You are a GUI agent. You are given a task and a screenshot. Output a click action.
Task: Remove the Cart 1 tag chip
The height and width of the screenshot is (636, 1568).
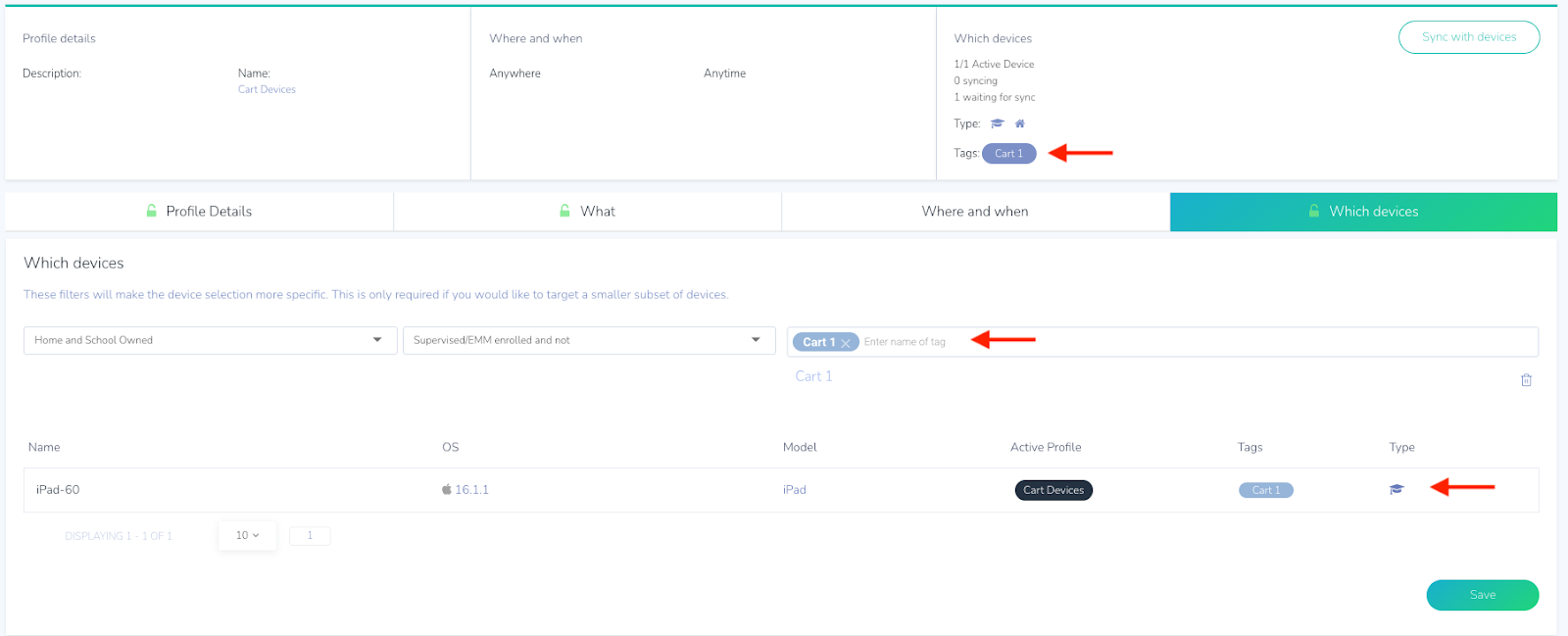click(846, 343)
